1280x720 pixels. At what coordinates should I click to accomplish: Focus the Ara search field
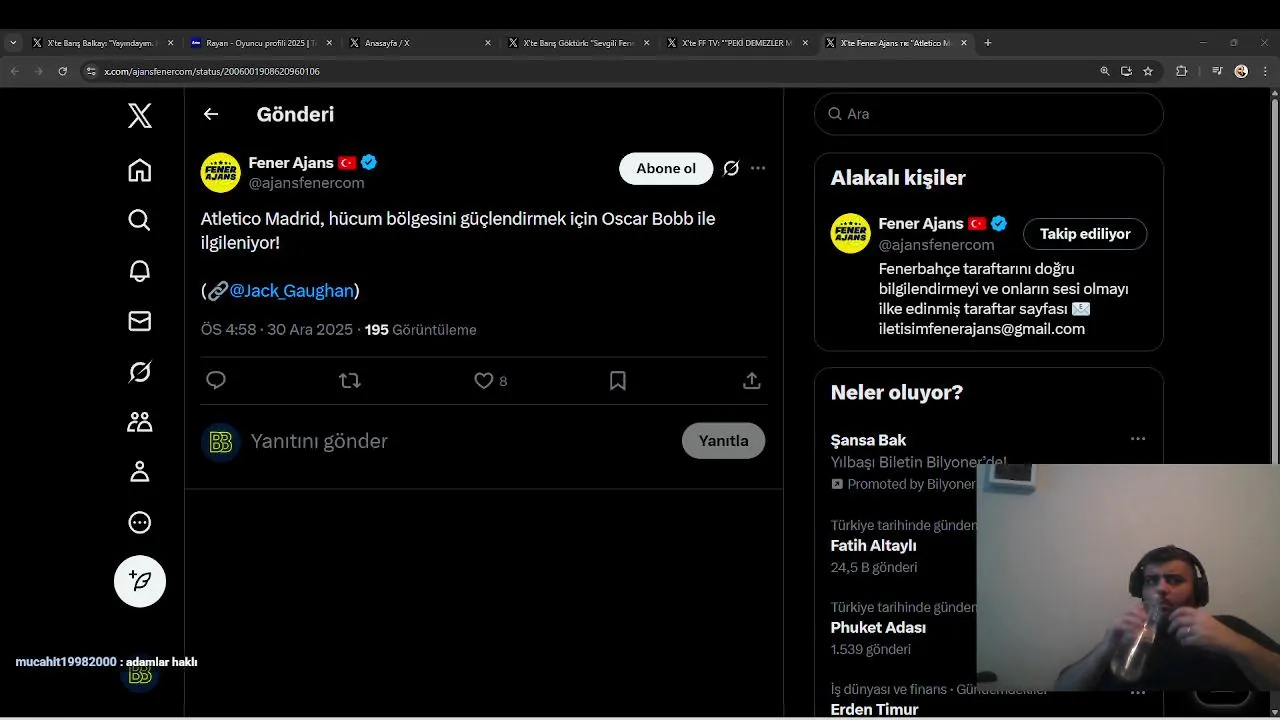click(989, 114)
